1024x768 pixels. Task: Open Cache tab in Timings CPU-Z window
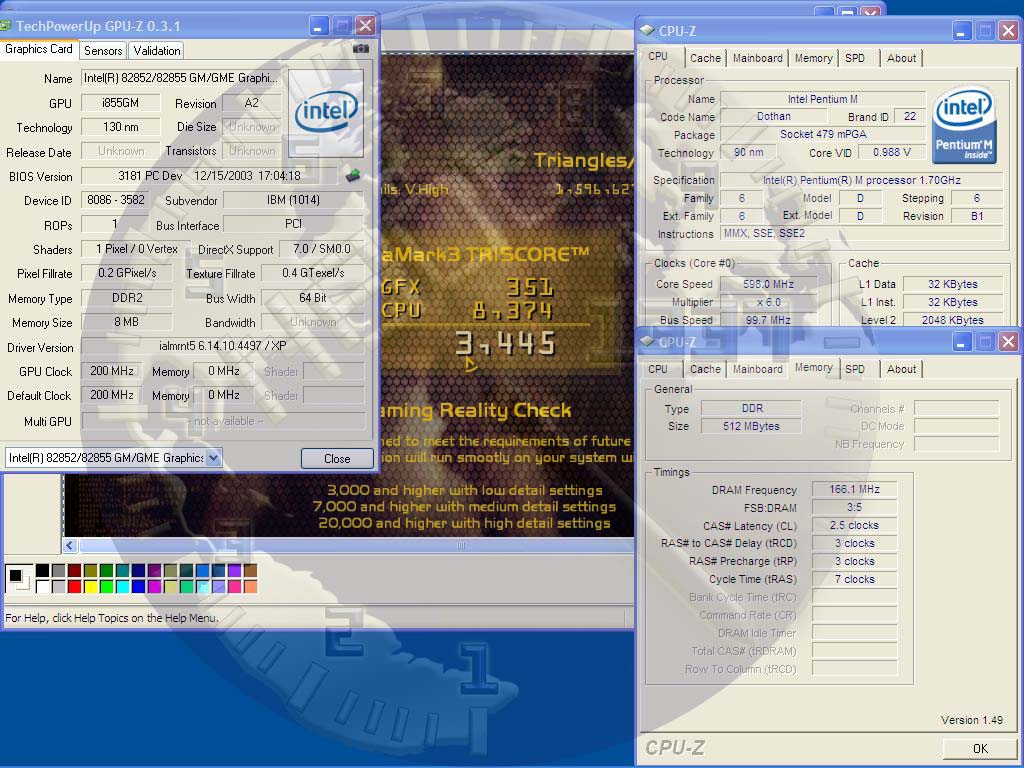(705, 369)
